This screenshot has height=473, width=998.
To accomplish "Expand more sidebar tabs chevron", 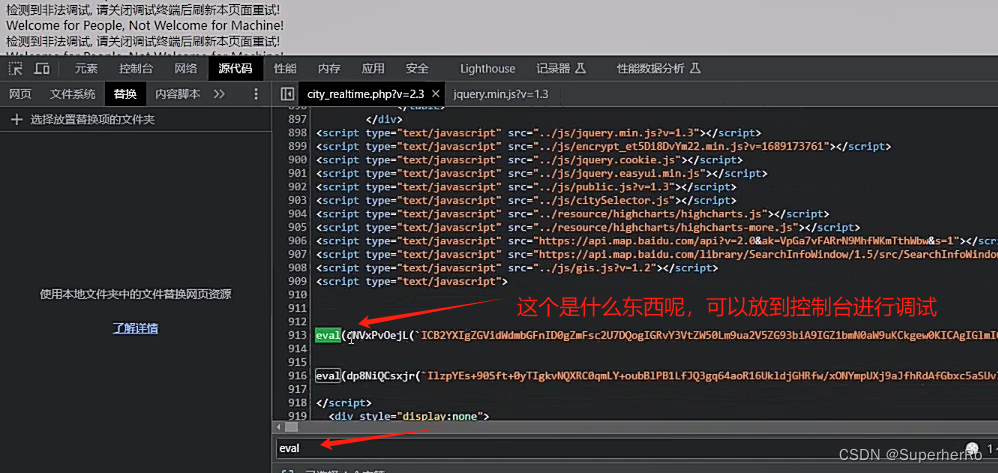I will tap(219, 94).
